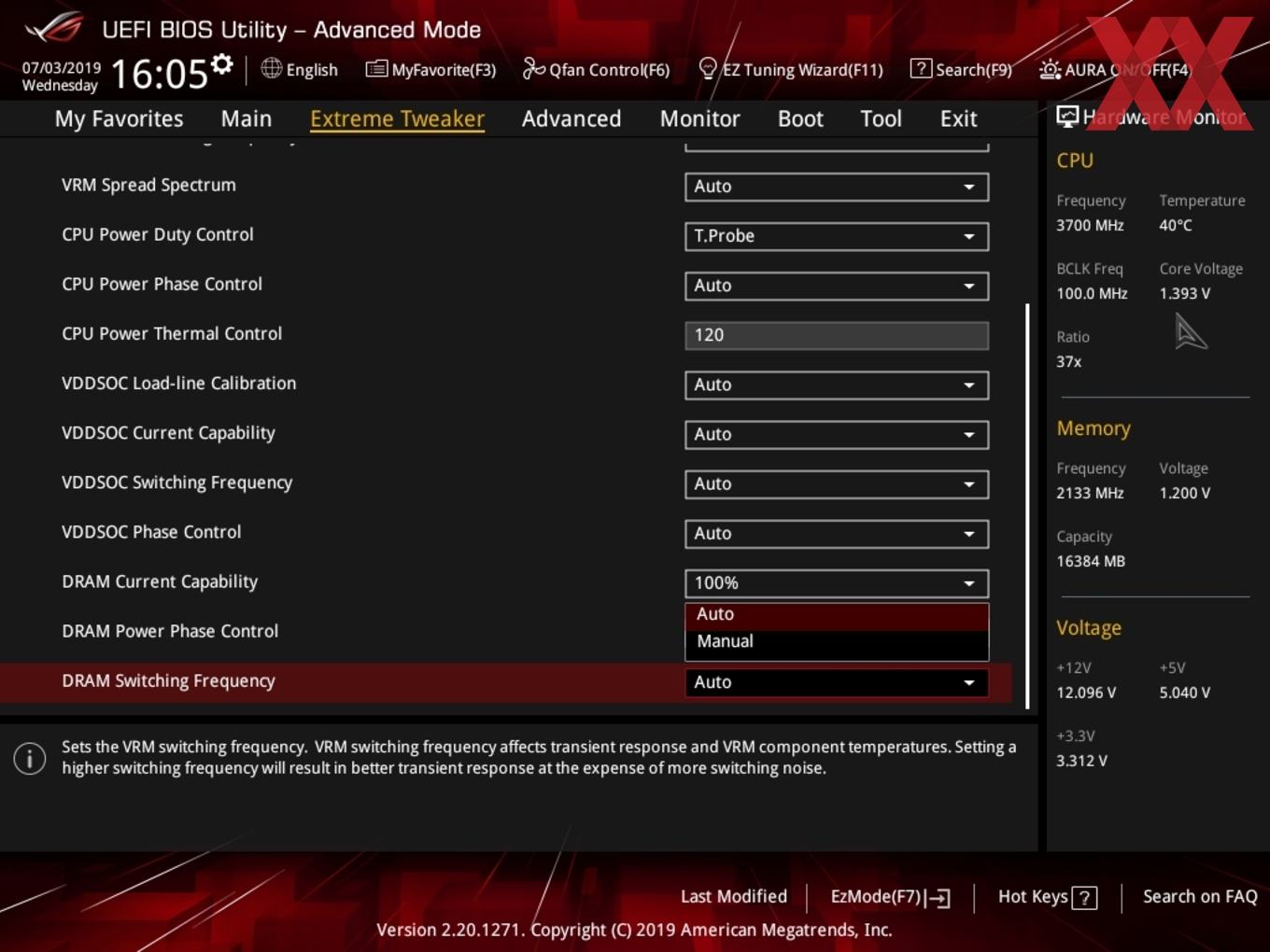Open Qfan Control(F6) fan icon
This screenshot has height=952, width=1270.
click(x=533, y=68)
